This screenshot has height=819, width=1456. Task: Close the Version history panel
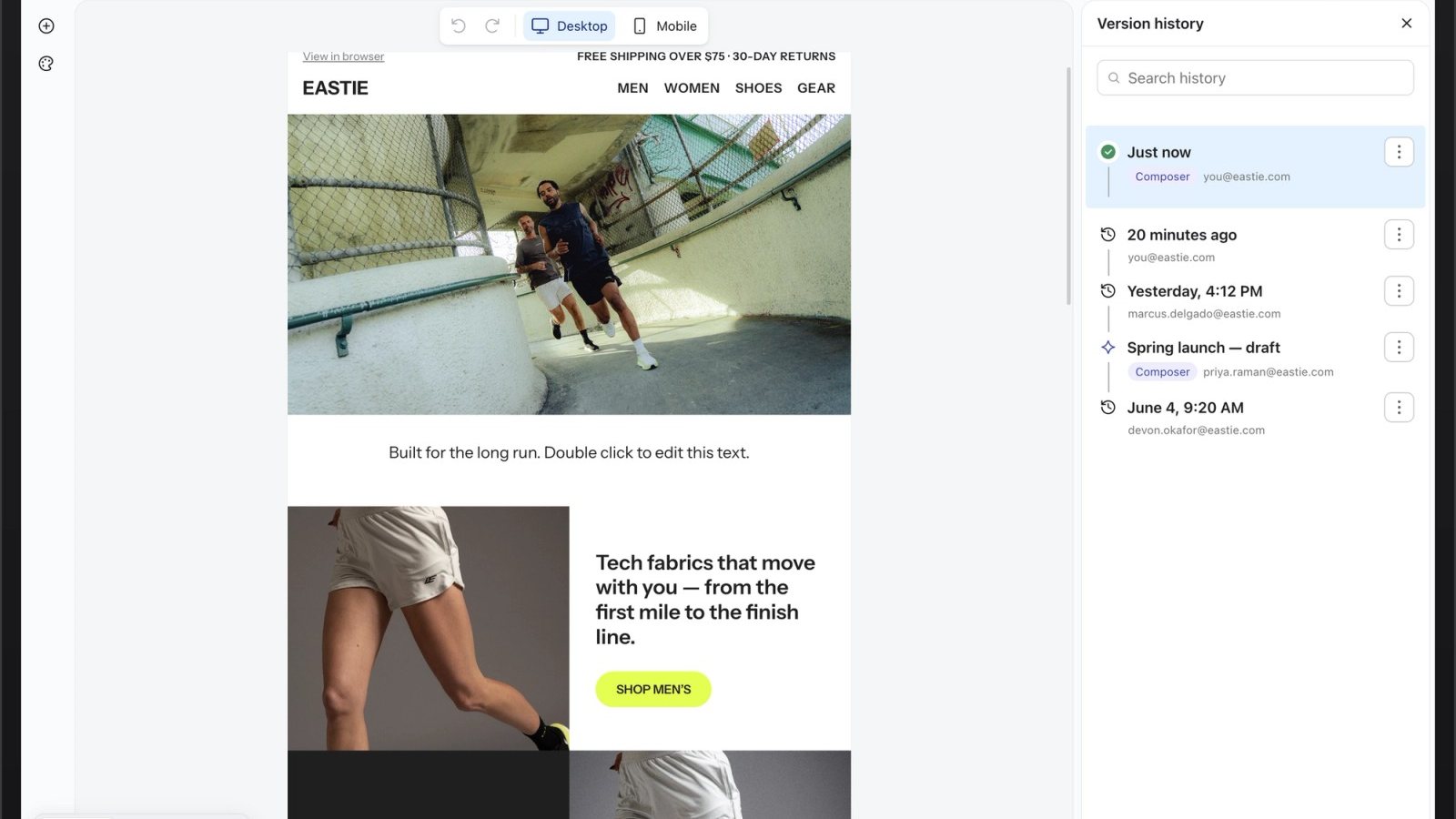click(x=1407, y=24)
